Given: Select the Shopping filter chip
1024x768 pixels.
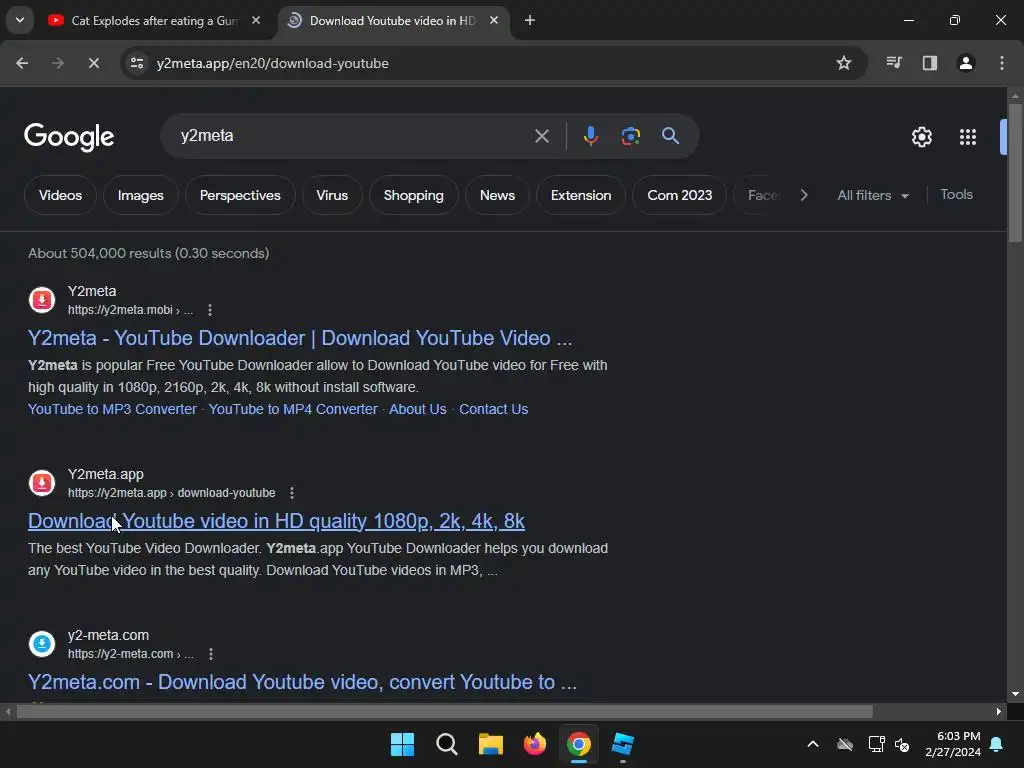Looking at the screenshot, I should pyautogui.click(x=413, y=195).
